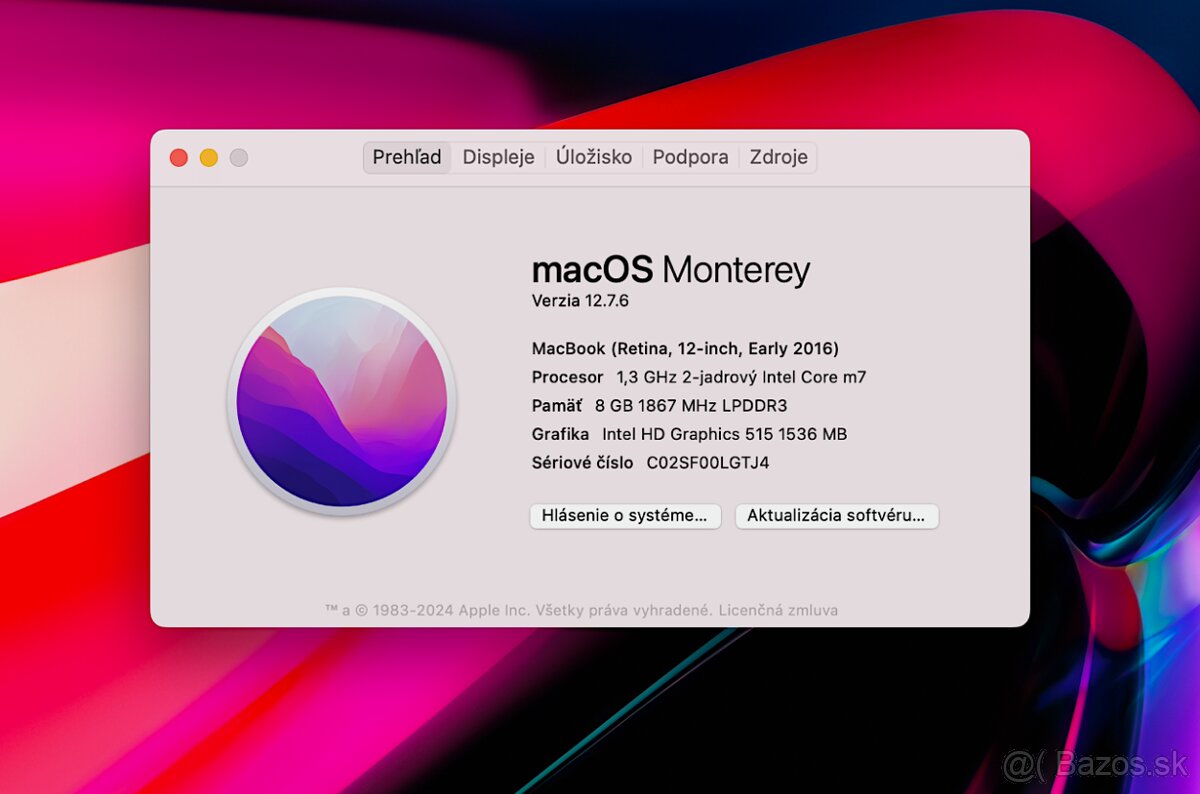The width and height of the screenshot is (1200, 794).
Task: Click the greyed-out zoom window button
Action: click(x=239, y=158)
